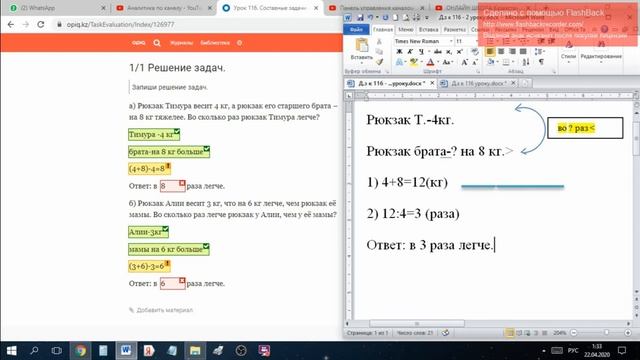Click the Sort icon in paragraph group
Image resolution: width=640 pixels, height=360 pixels.
coord(526,62)
